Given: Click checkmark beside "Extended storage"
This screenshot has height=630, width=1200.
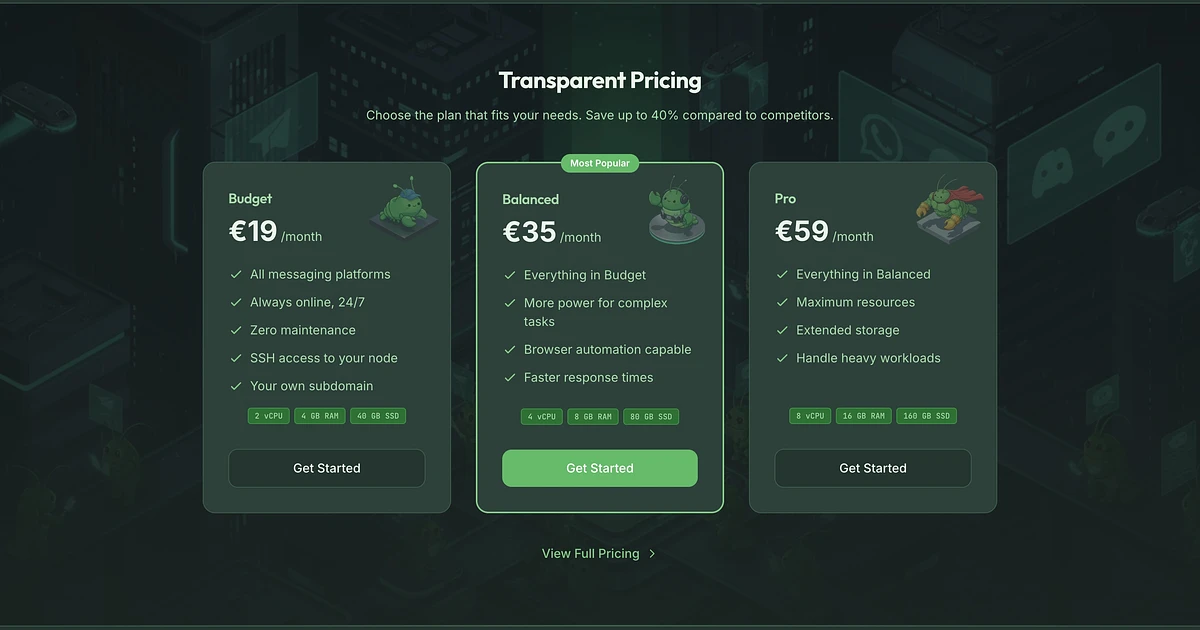Looking at the screenshot, I should click(x=782, y=329).
